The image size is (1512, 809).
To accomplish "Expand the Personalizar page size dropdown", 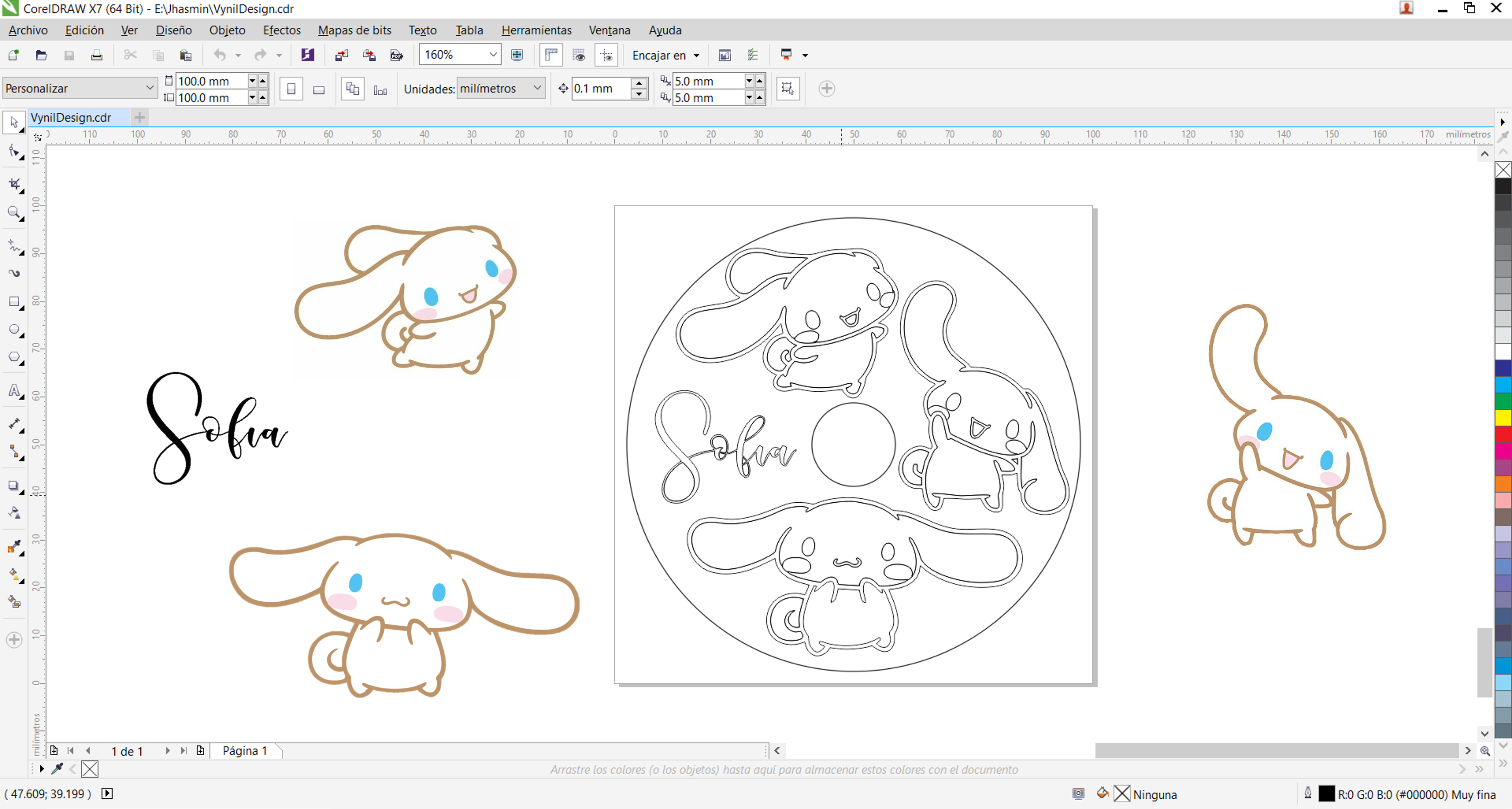I will pos(149,88).
